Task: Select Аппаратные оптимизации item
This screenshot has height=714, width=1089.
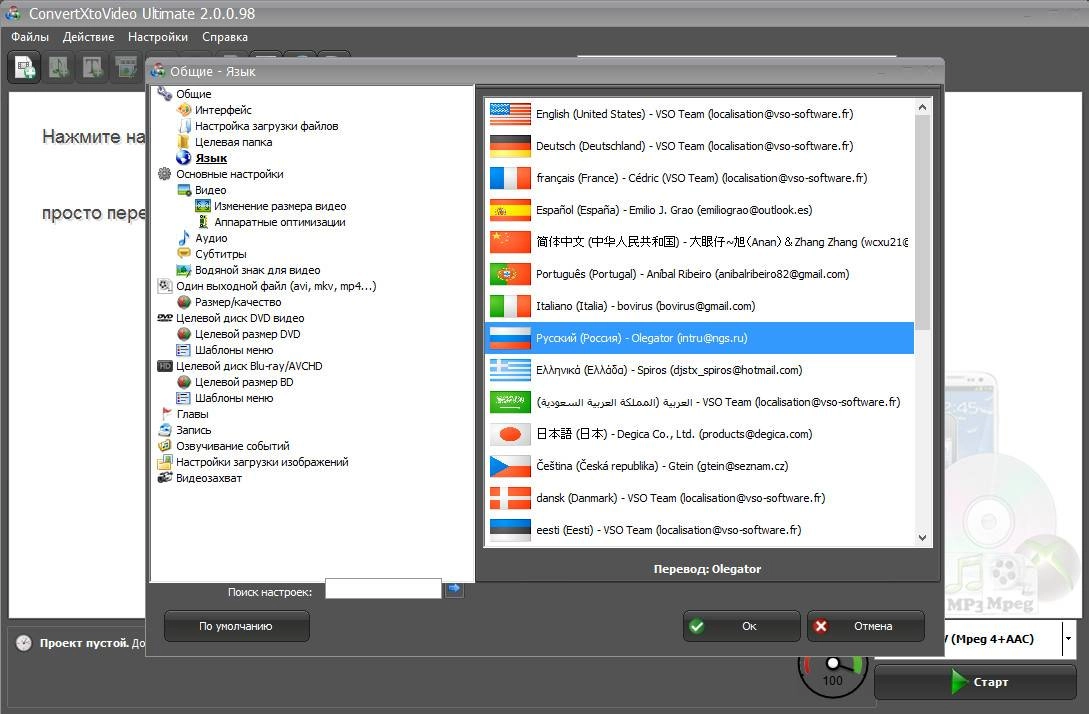Action: (x=280, y=222)
